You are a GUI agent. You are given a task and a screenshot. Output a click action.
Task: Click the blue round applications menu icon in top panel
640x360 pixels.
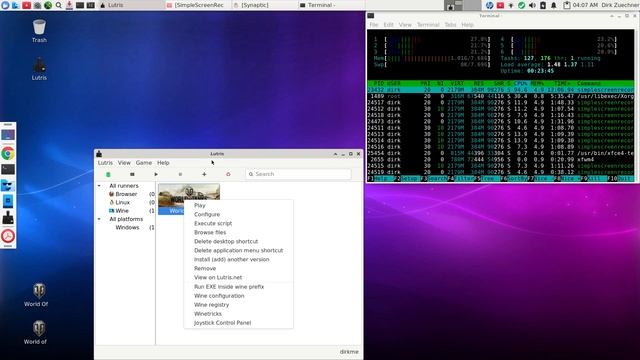pyautogui.click(x=5, y=5)
